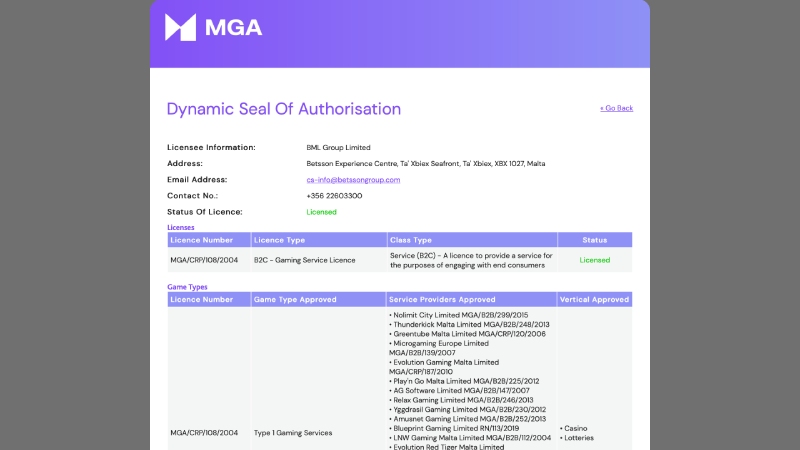
Task: Select the Betsson Experience Centre address text
Action: (x=426, y=164)
